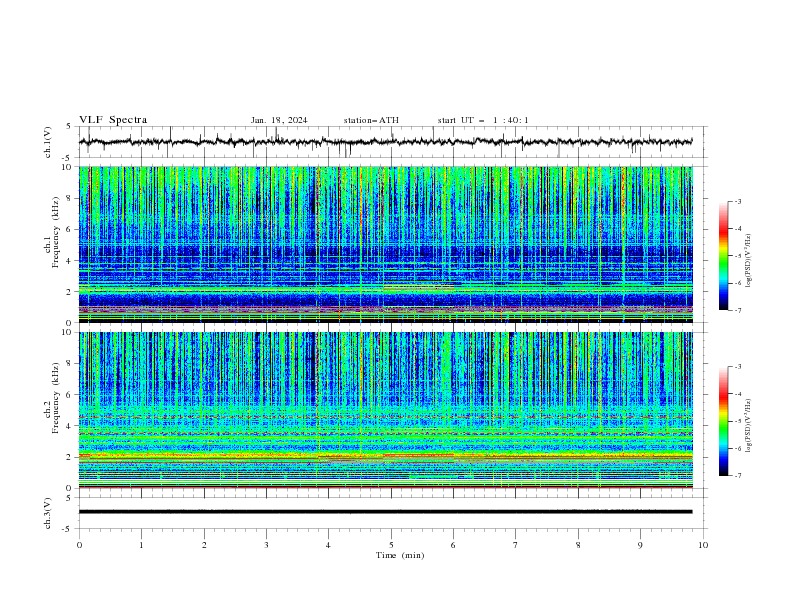The width and height of the screenshot is (792, 612).
Task: Click the ch.1 spectrogram plot
Action: 386,244
